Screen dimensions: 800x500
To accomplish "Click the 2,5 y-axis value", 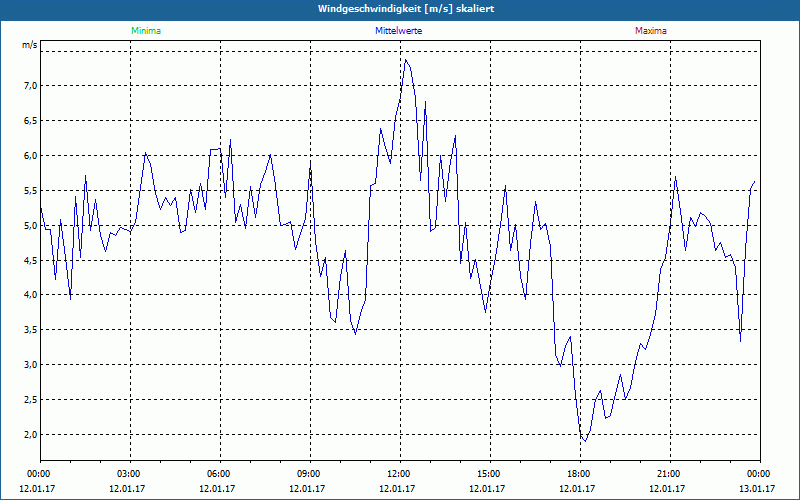I will (x=31, y=399).
